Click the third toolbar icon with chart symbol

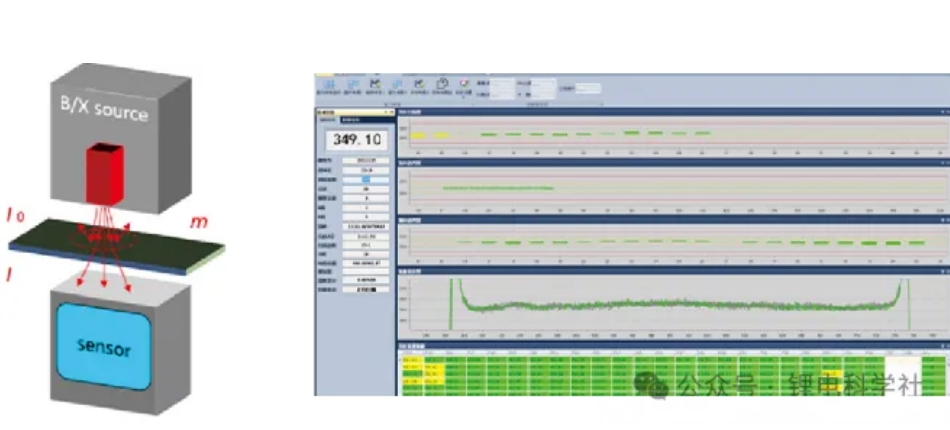(374, 86)
